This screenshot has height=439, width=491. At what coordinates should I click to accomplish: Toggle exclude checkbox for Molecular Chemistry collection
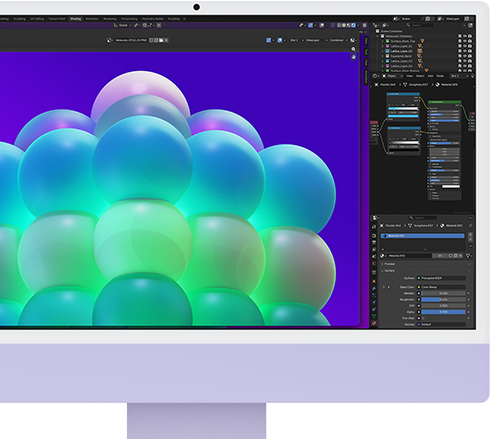click(460, 36)
